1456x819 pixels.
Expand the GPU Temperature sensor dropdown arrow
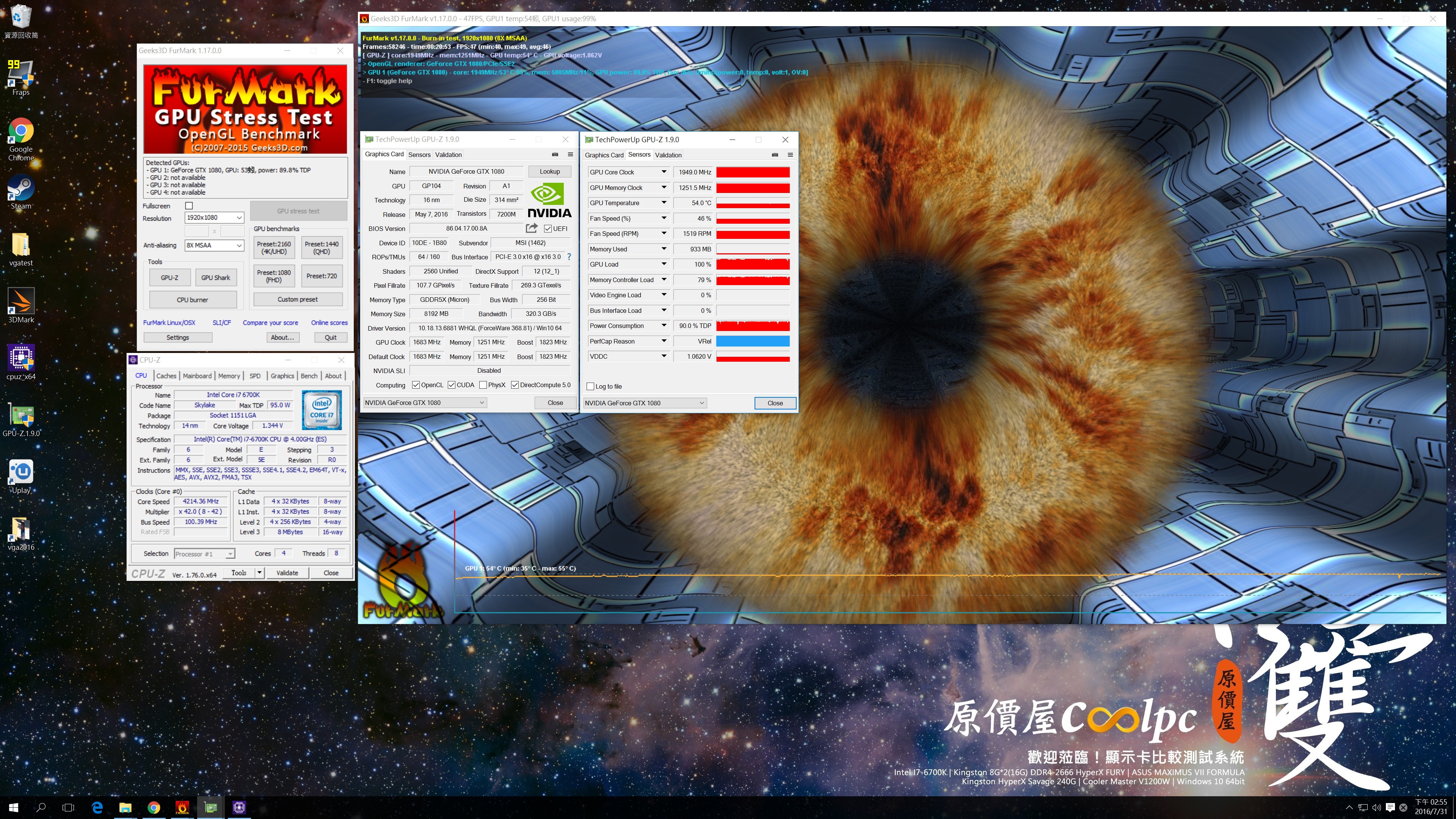coord(664,202)
